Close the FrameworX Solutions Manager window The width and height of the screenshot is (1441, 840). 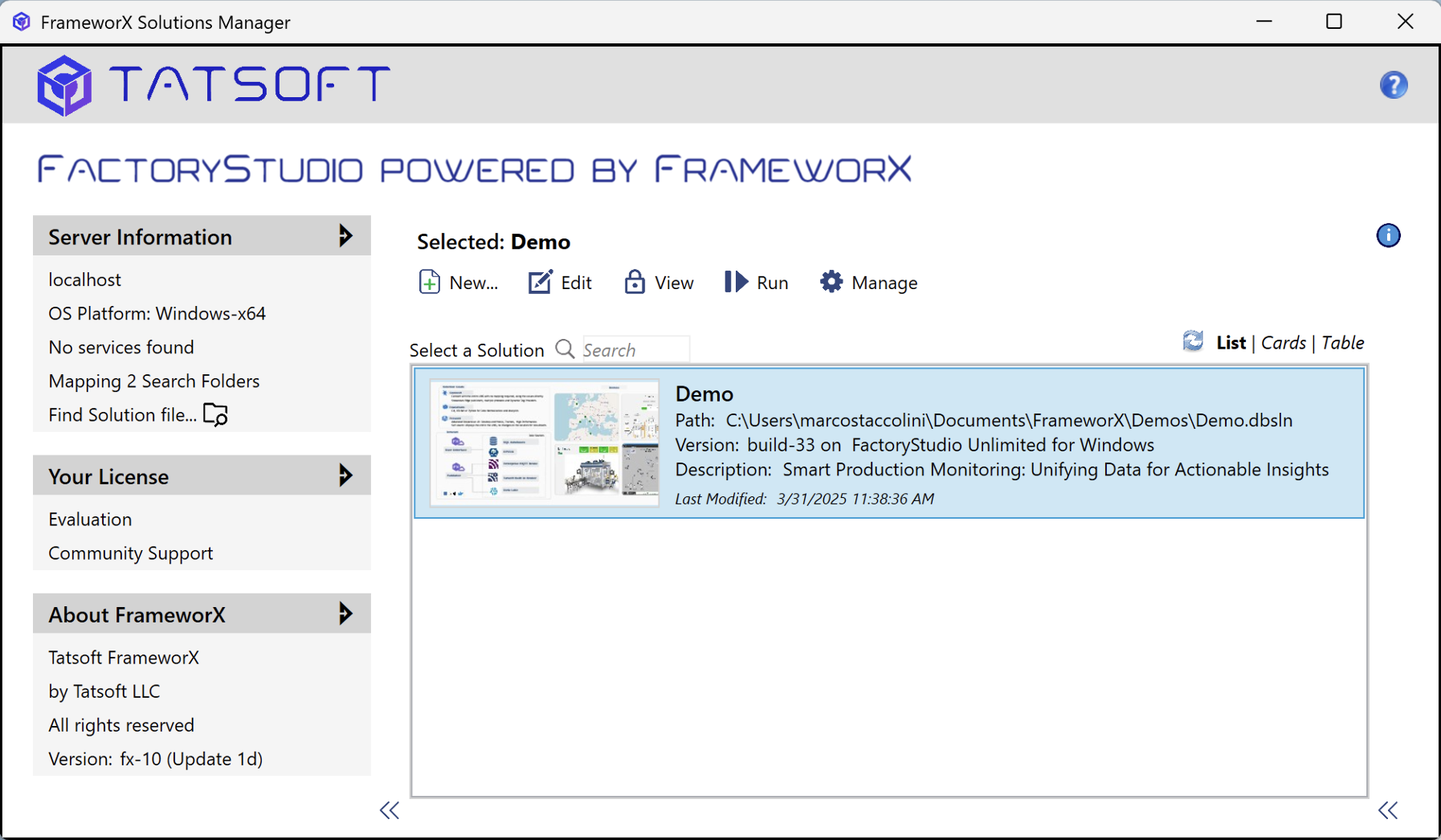[1405, 22]
